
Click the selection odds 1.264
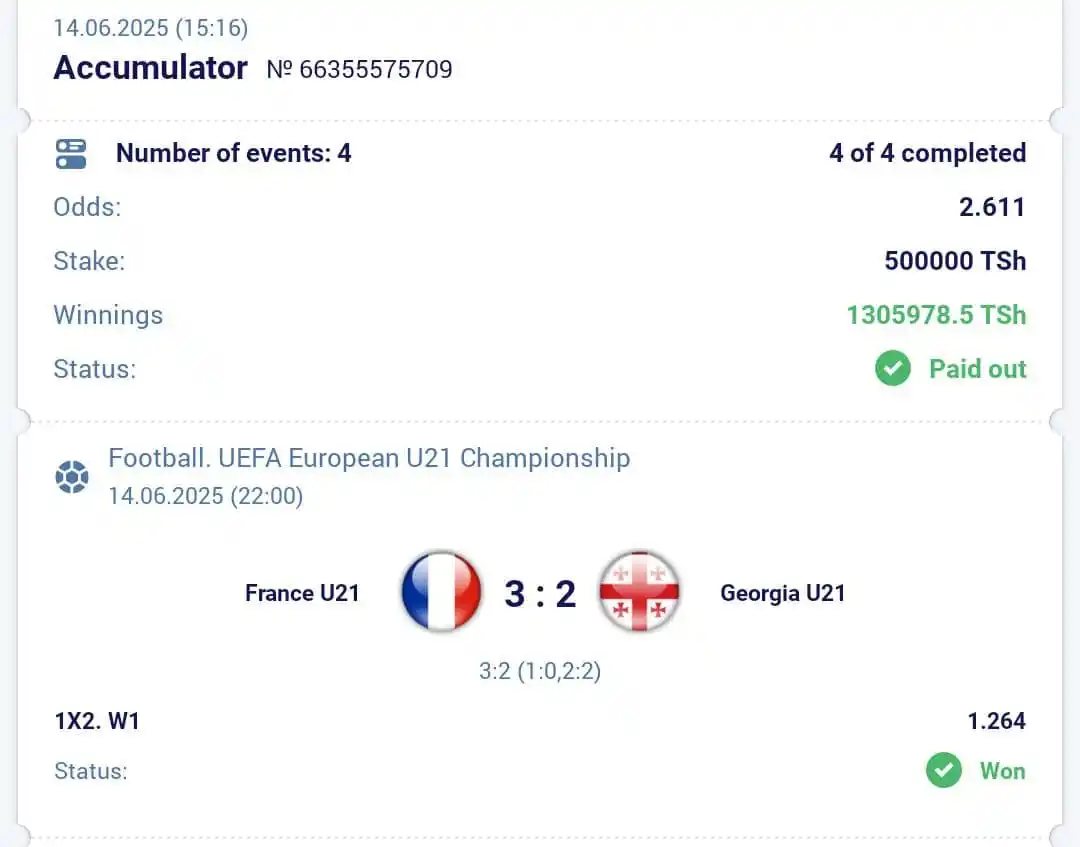[997, 721]
